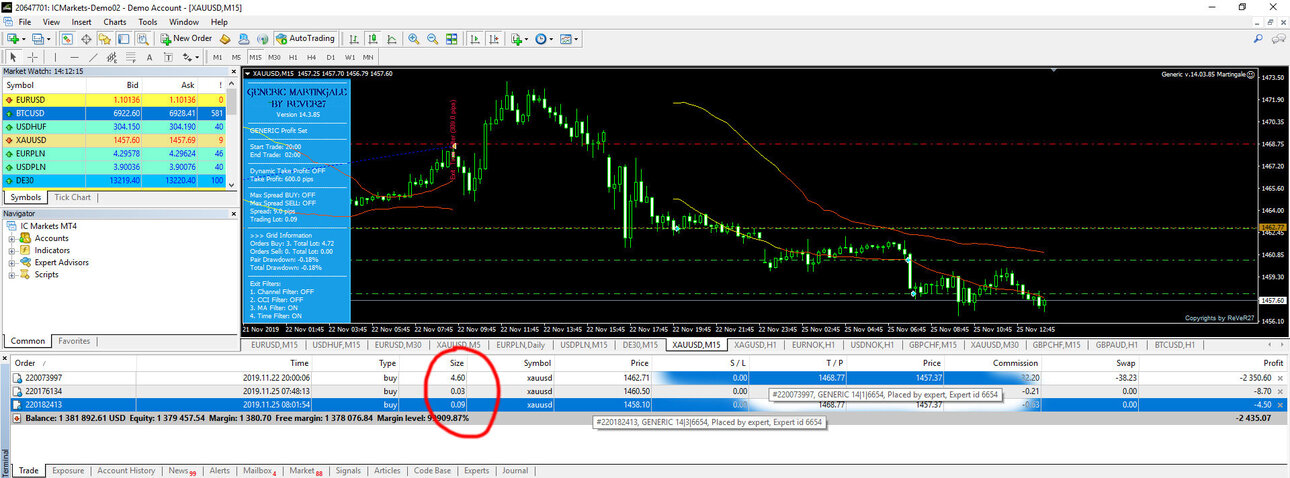Sort orders by the Size column header
Viewport: 1290px width, 478px height.
tap(456, 363)
